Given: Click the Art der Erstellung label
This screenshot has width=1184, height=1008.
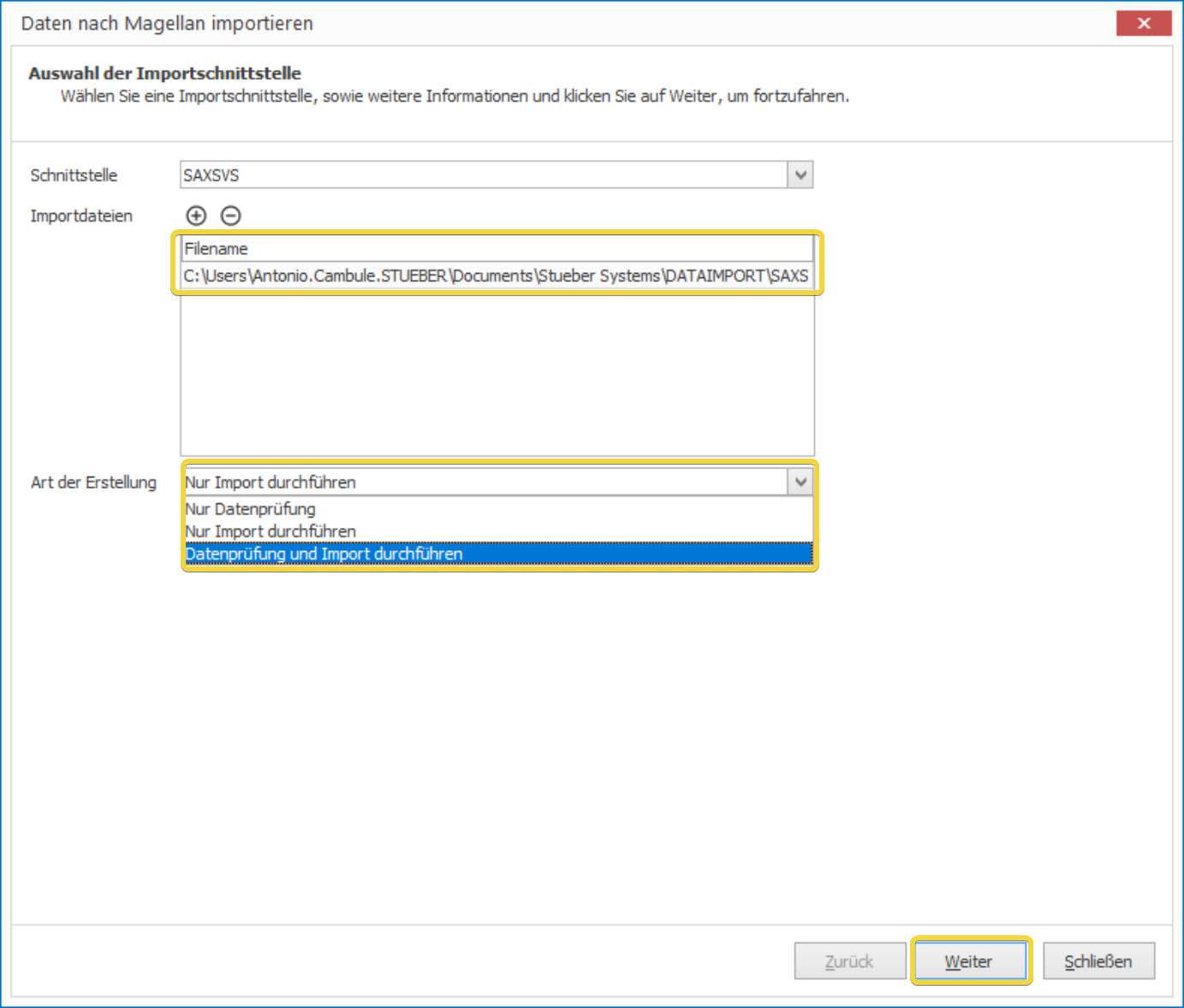Looking at the screenshot, I should coord(93,483).
